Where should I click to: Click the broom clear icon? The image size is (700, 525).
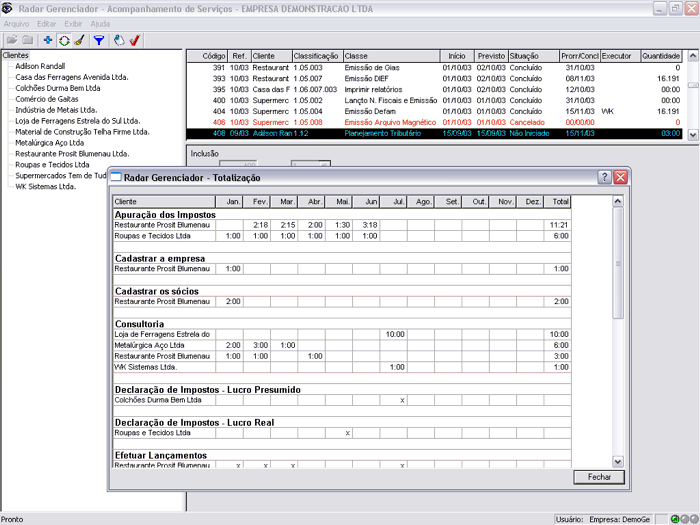tap(79, 40)
